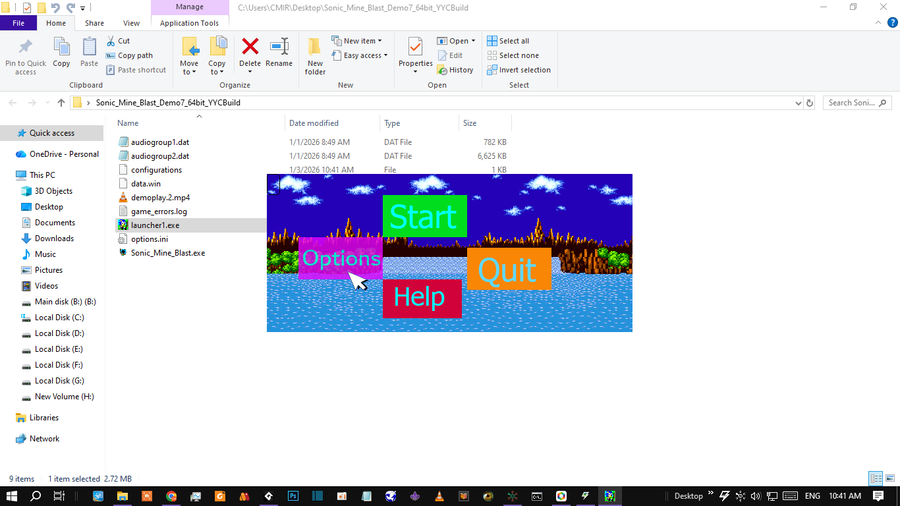The height and width of the screenshot is (506, 900).
Task: Open Downloads folder in sidebar
Action: [54, 238]
